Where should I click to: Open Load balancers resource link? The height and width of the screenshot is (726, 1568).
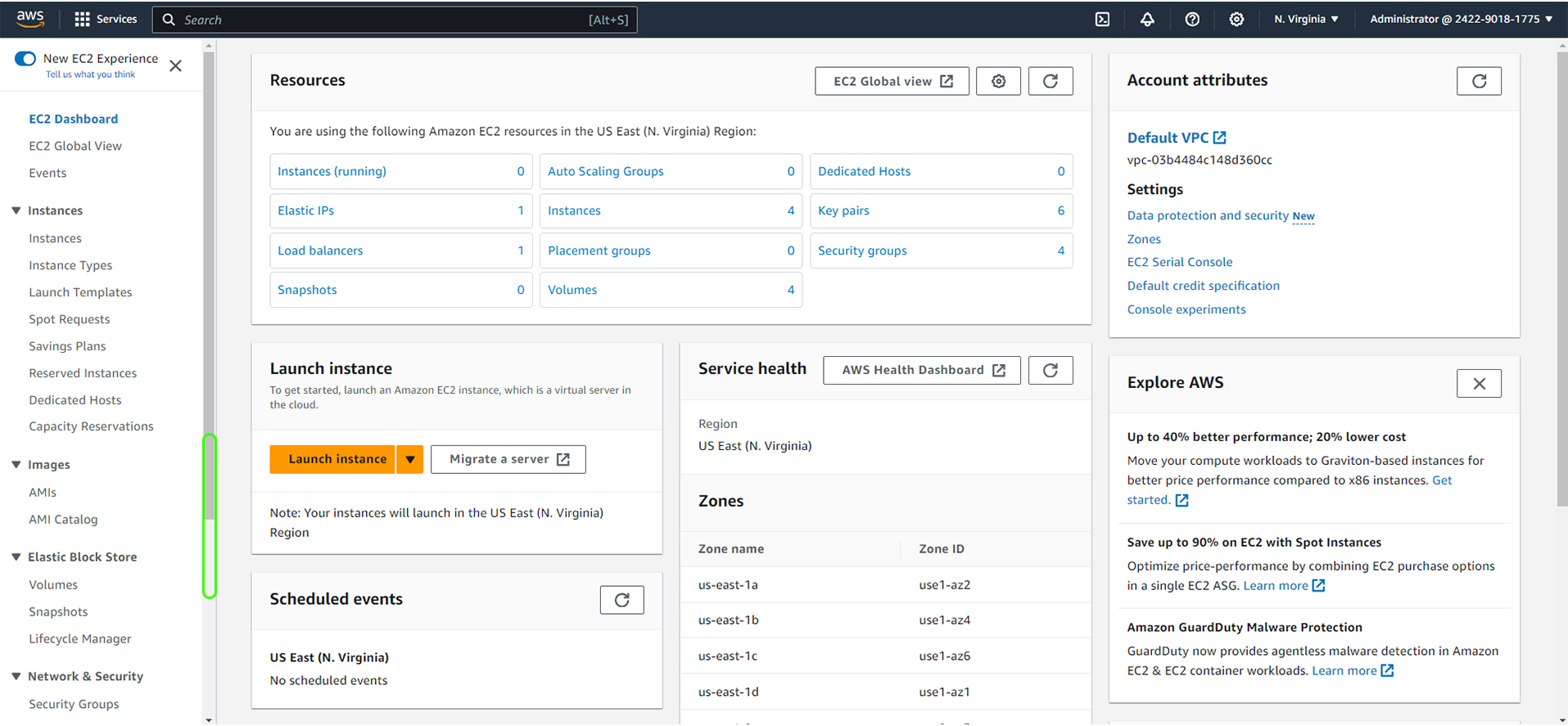(x=320, y=250)
